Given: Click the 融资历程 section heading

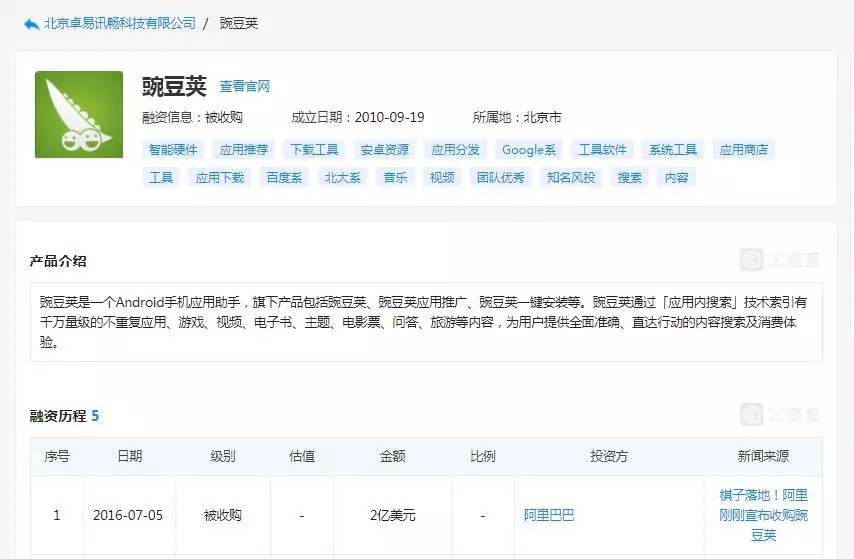Looking at the screenshot, I should pos(58,416).
